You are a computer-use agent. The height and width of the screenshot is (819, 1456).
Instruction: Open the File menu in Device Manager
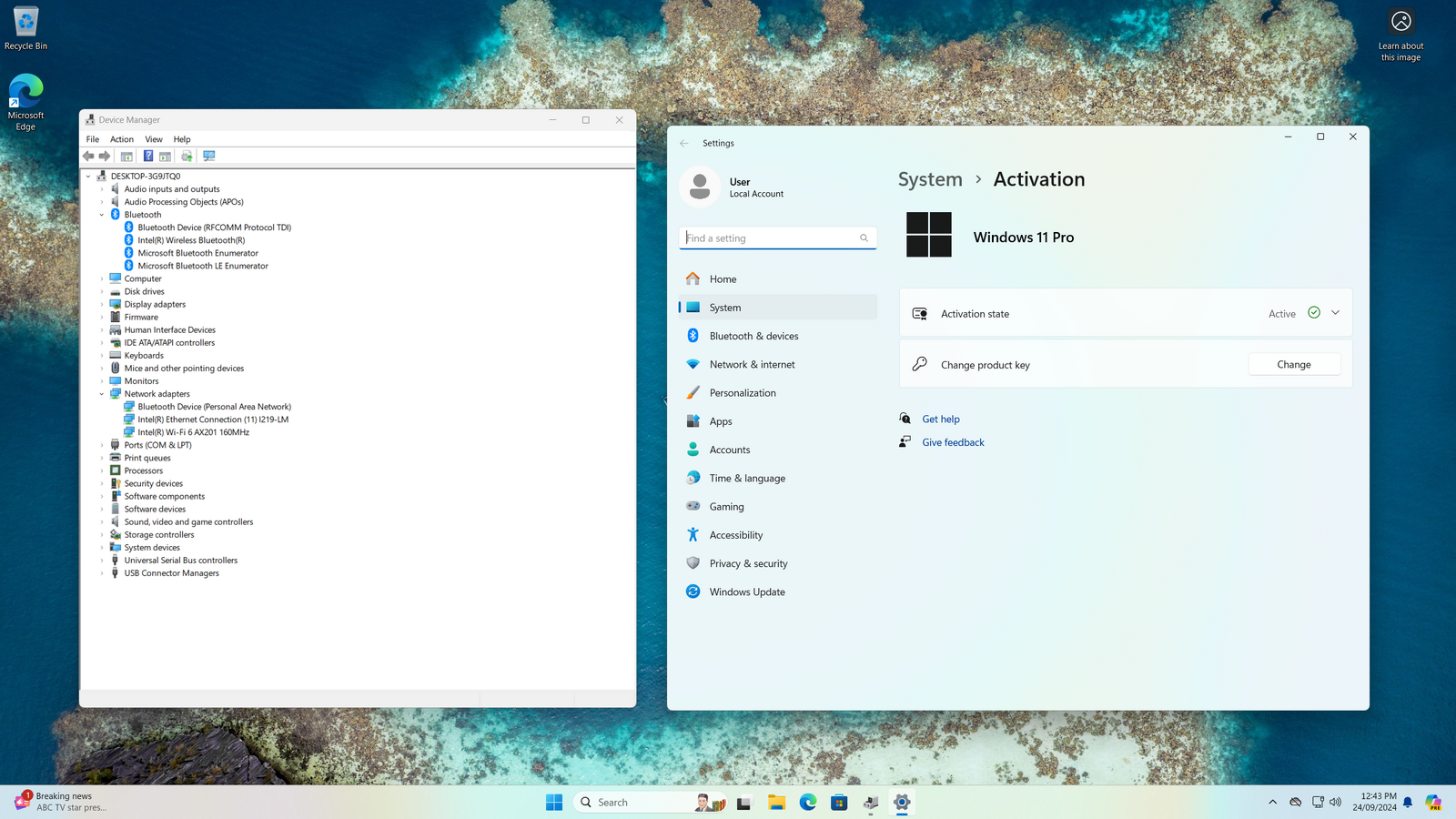coord(93,139)
